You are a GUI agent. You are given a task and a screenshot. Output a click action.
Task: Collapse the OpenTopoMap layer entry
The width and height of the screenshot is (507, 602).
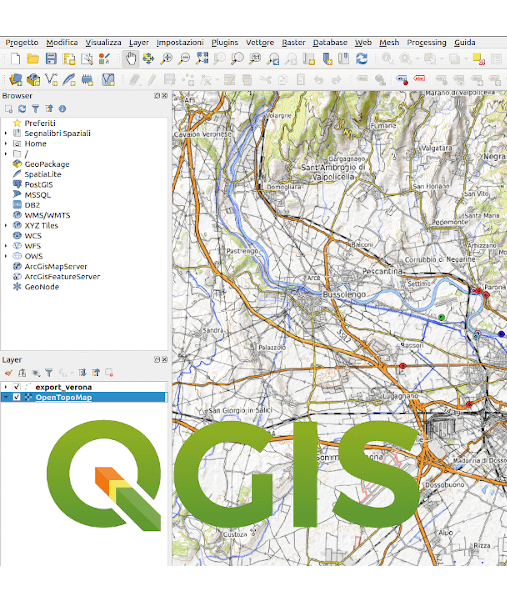6,397
